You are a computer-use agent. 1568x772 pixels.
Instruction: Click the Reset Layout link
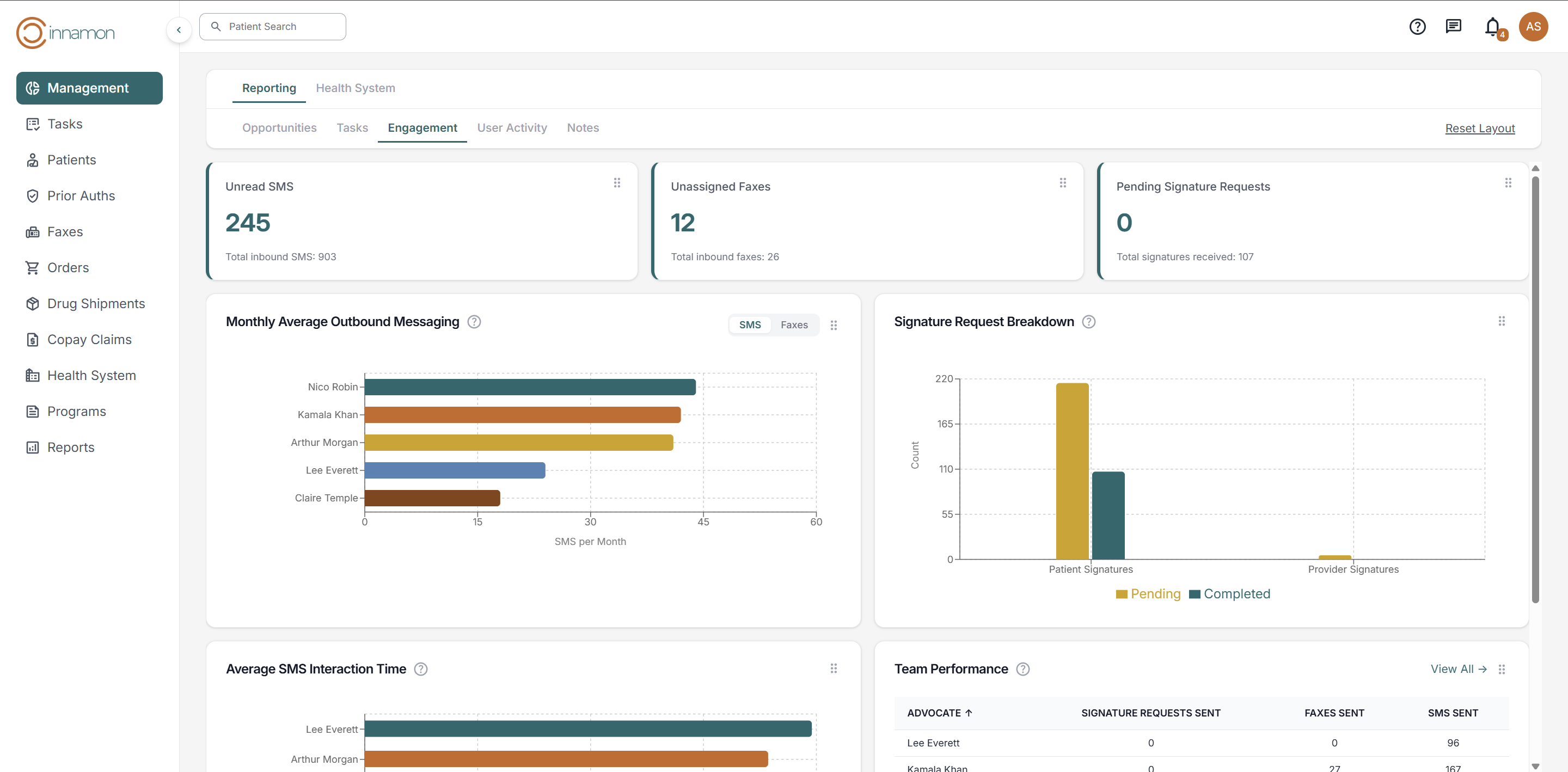point(1479,128)
